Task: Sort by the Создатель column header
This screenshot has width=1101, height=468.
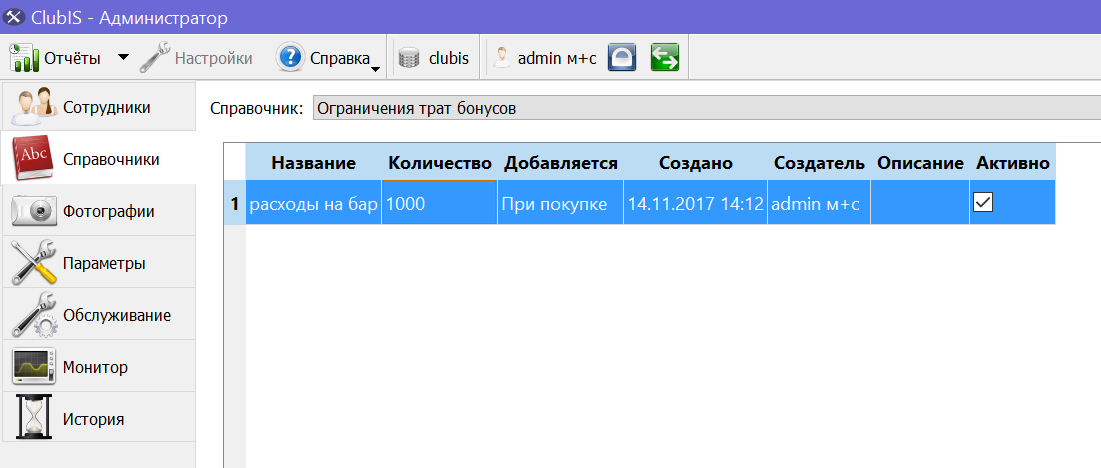Action: pos(819,163)
